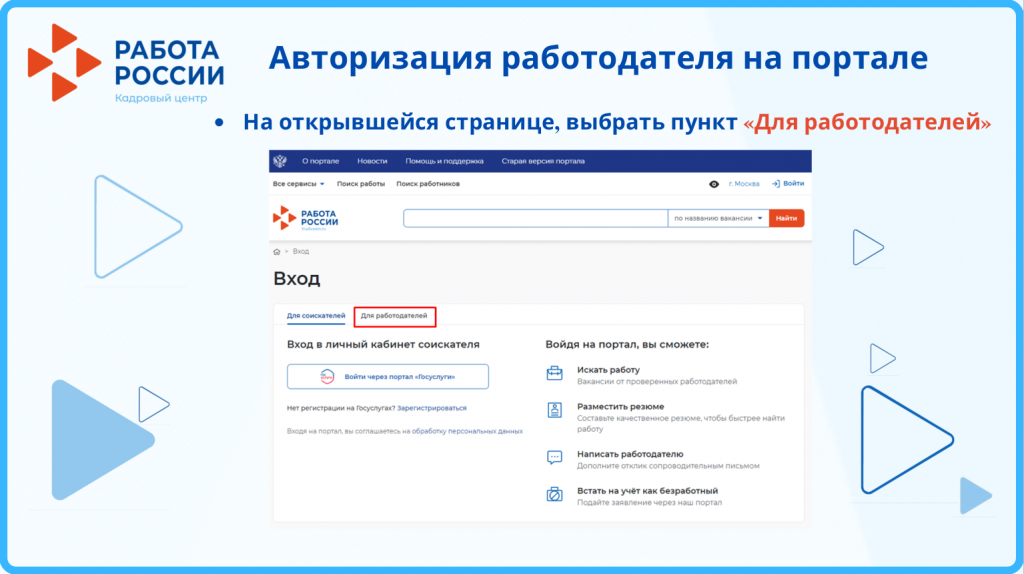Toggle the accessibility eye icon
Screen dimensions: 1024x574
click(x=714, y=184)
